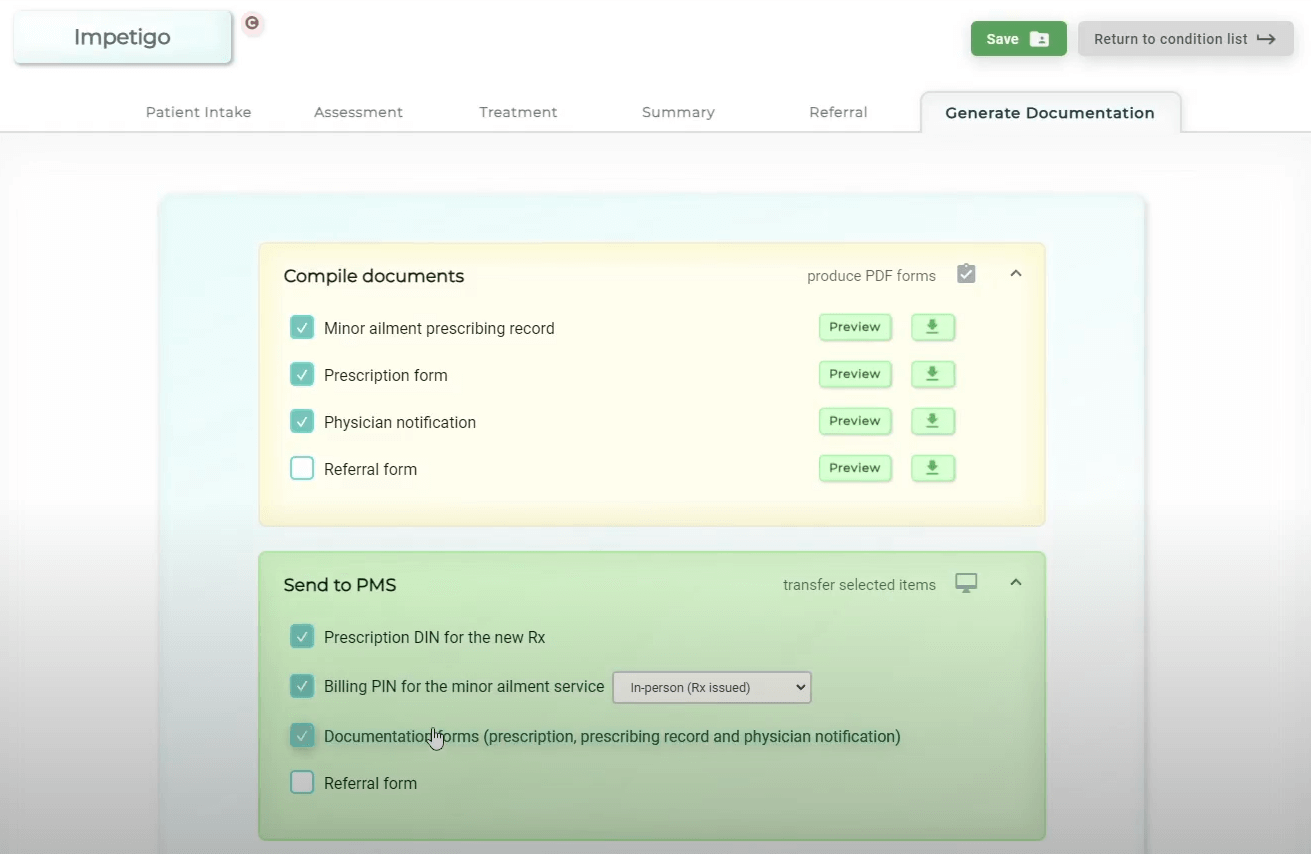Collapse the Compile documents section
Screen dimensions: 1311x854
click(1015, 273)
